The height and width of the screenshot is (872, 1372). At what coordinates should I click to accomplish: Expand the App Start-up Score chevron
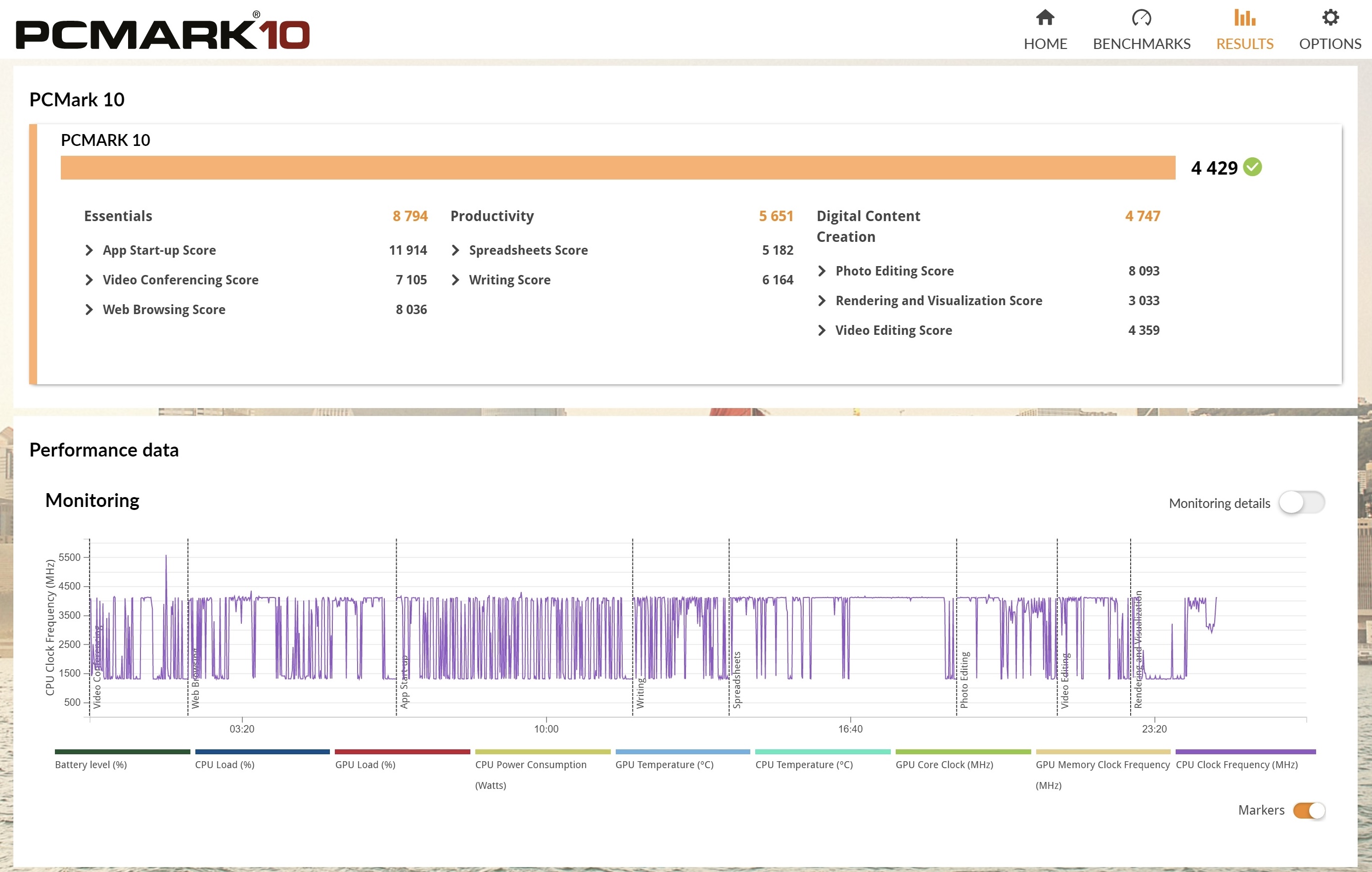[x=89, y=250]
